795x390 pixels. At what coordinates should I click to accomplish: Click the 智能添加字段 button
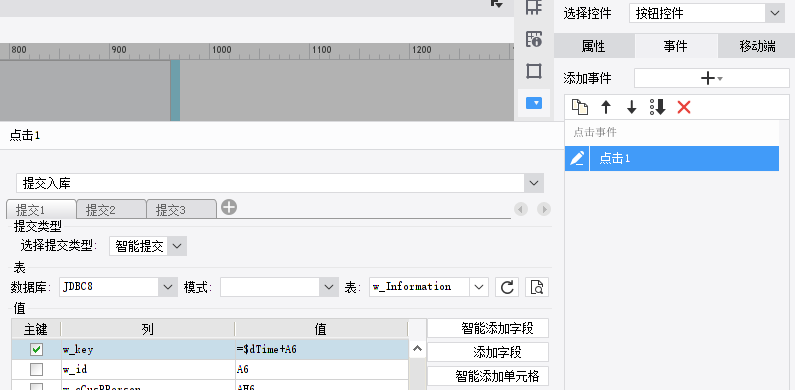point(488,328)
